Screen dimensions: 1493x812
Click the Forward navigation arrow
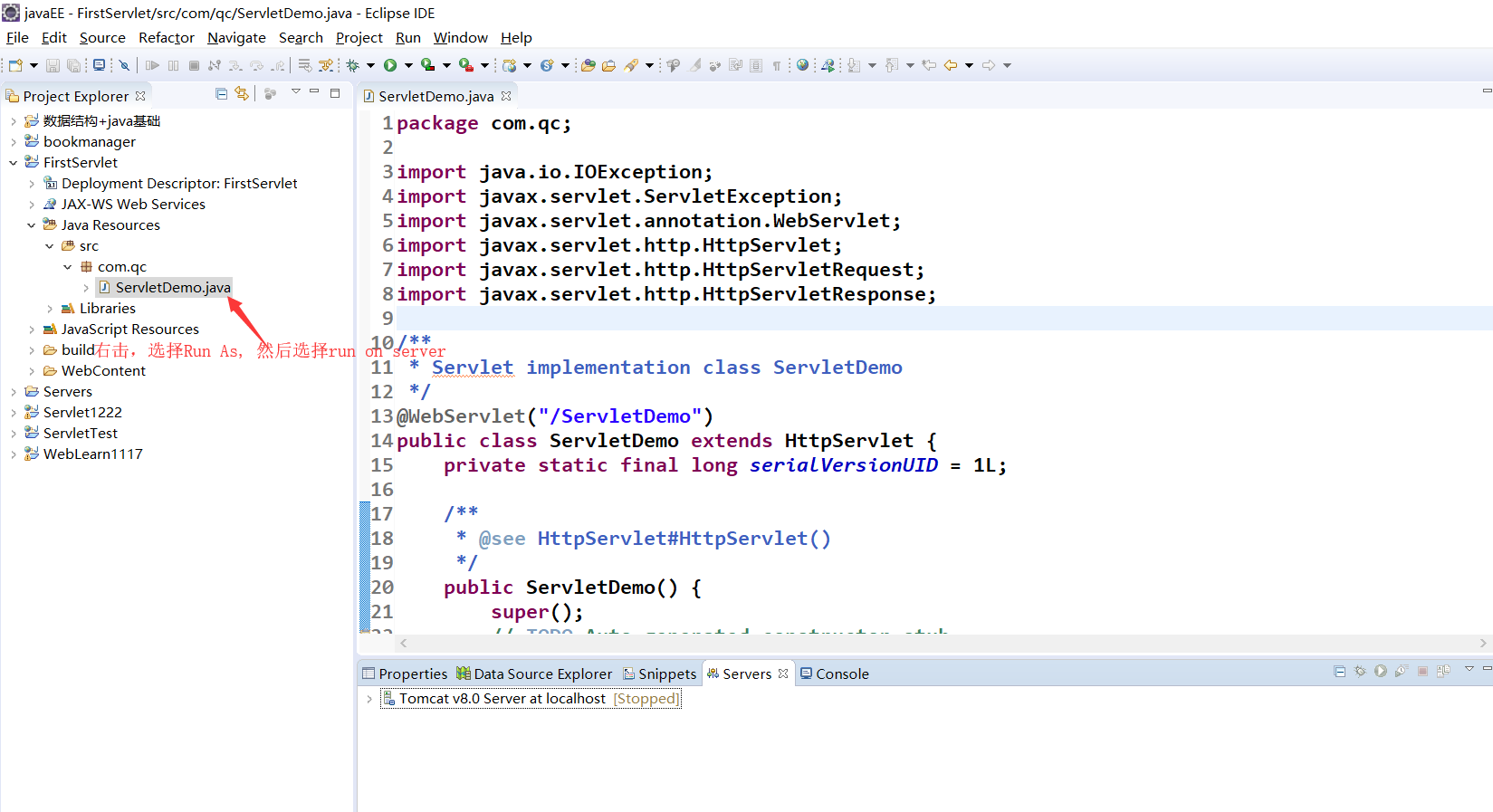(989, 65)
